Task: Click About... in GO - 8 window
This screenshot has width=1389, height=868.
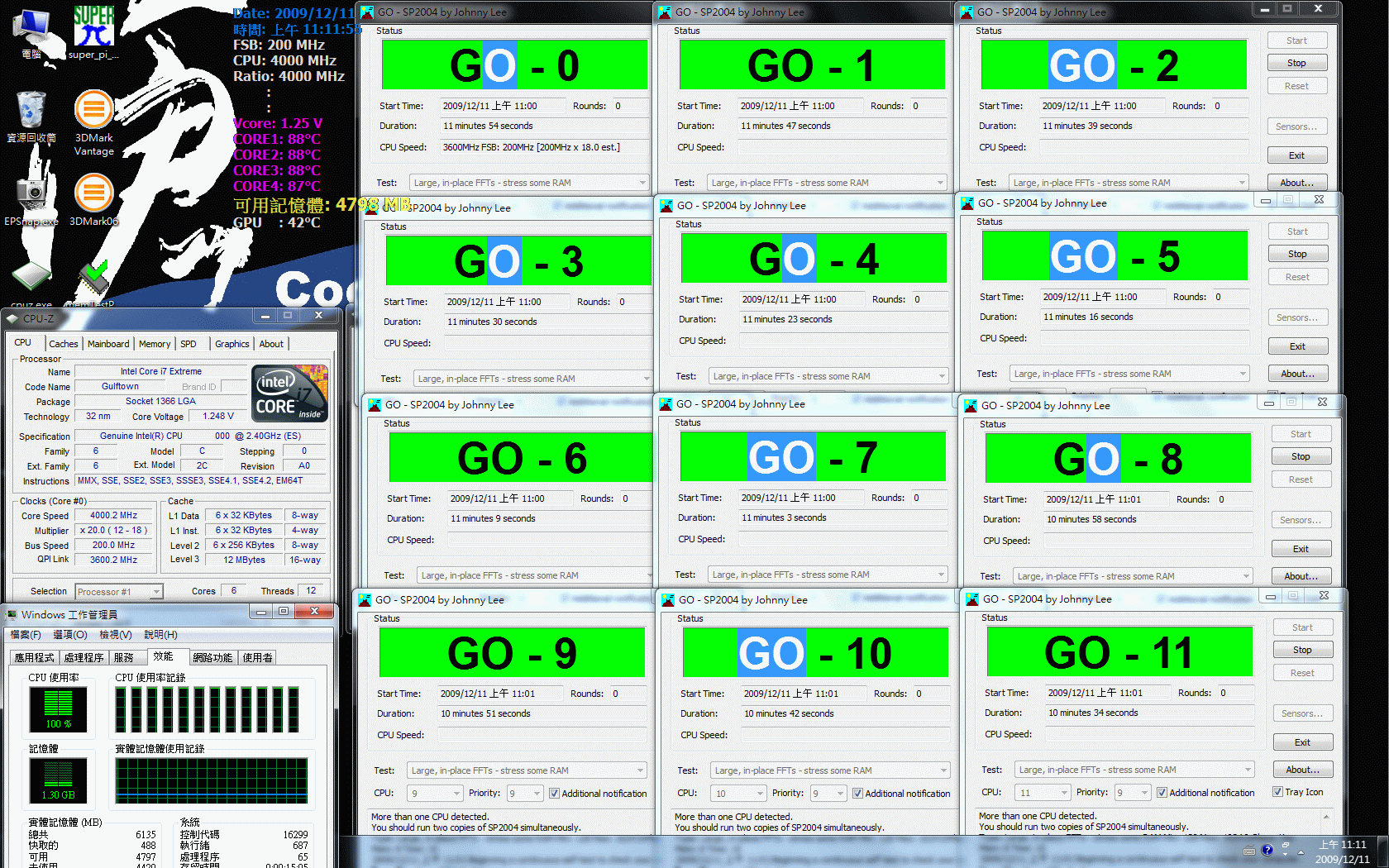Action: tap(1301, 576)
